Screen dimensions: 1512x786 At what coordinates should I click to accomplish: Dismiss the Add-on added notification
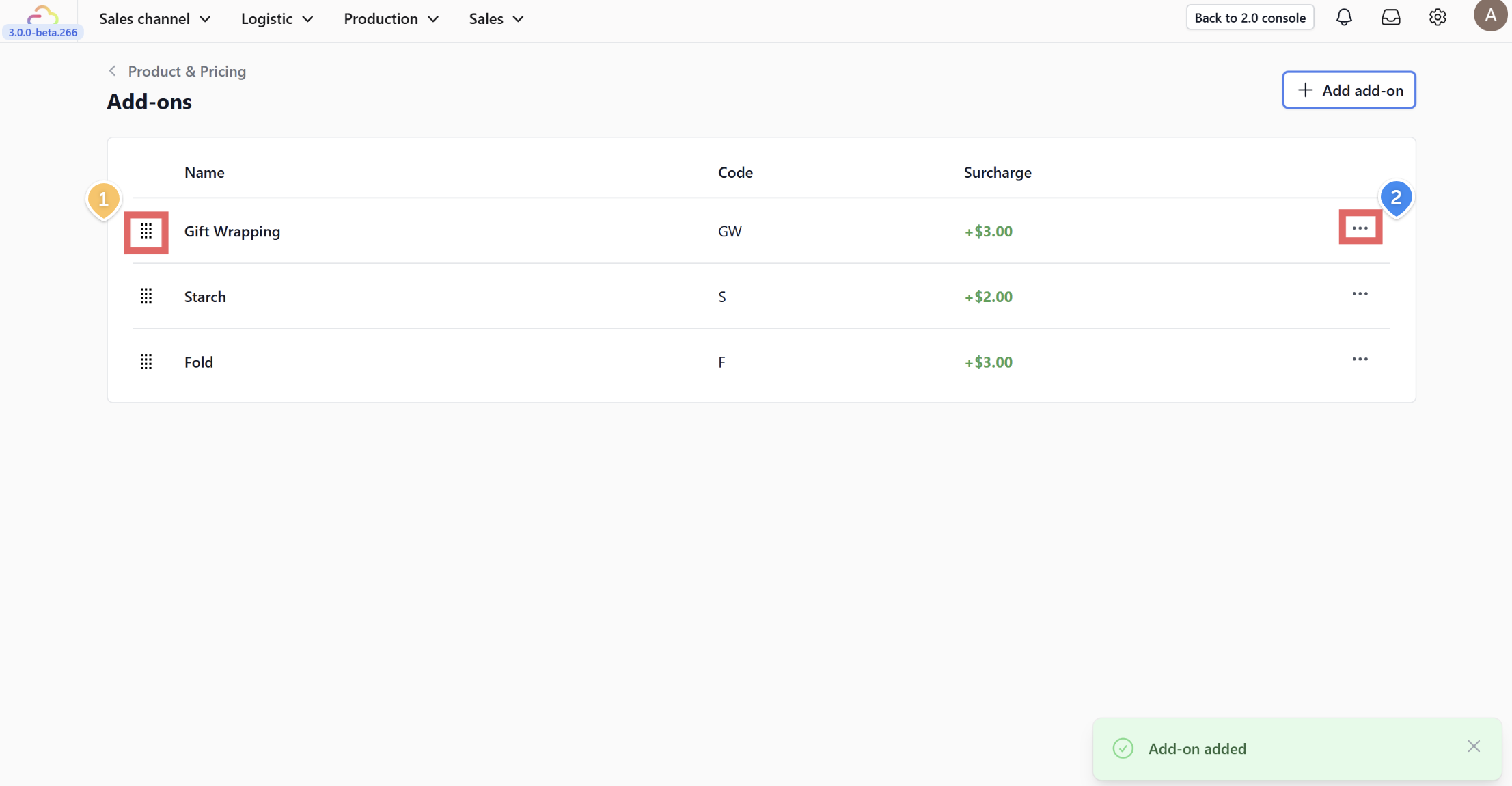click(1474, 746)
